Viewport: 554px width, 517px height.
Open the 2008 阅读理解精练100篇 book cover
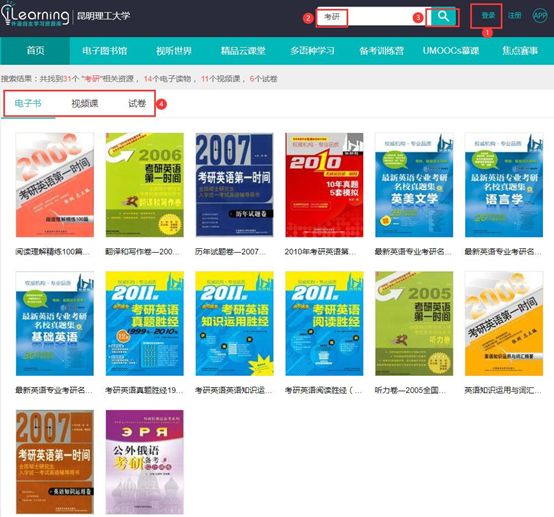pyautogui.click(x=55, y=185)
